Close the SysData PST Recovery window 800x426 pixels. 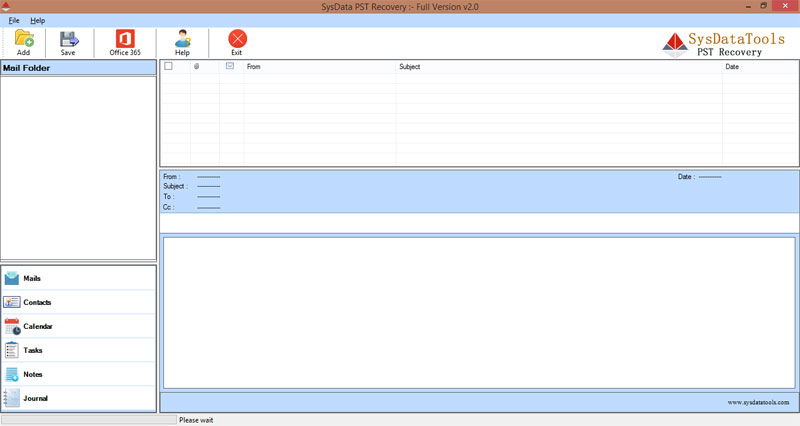[x=785, y=6]
